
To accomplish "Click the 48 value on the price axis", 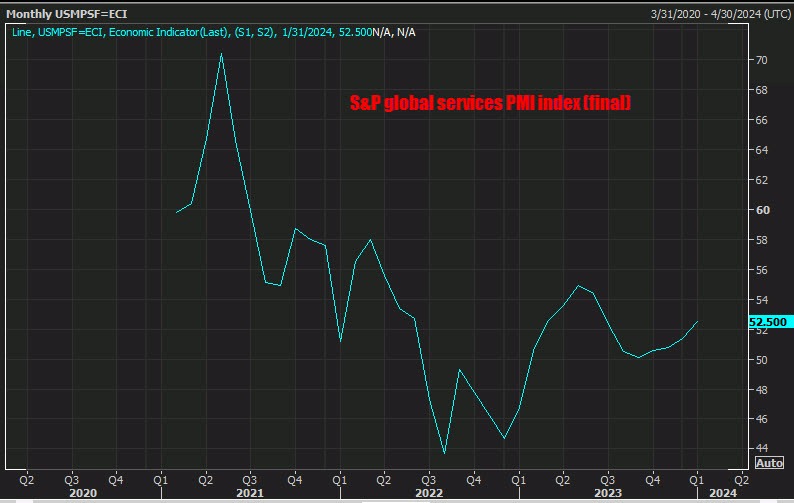I will [761, 390].
